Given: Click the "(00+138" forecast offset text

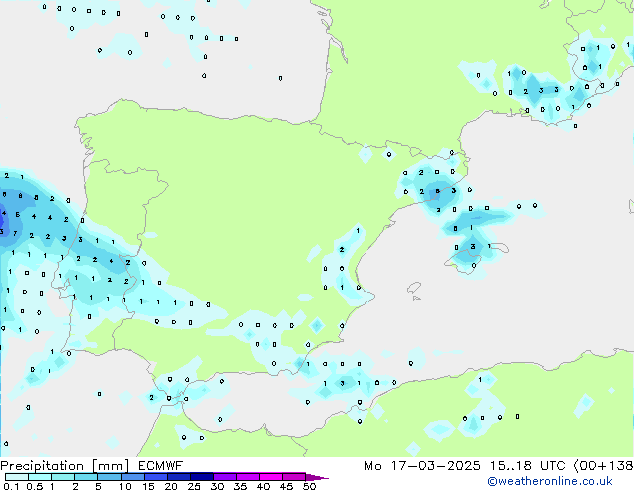Looking at the screenshot, I should click(x=604, y=466).
